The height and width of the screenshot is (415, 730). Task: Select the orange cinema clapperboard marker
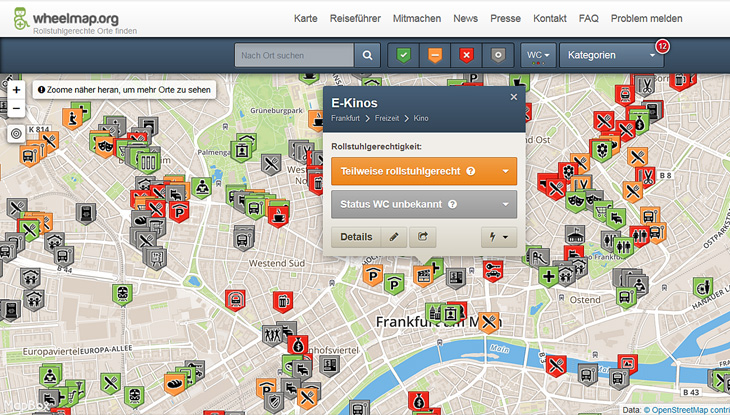[x=423, y=276]
